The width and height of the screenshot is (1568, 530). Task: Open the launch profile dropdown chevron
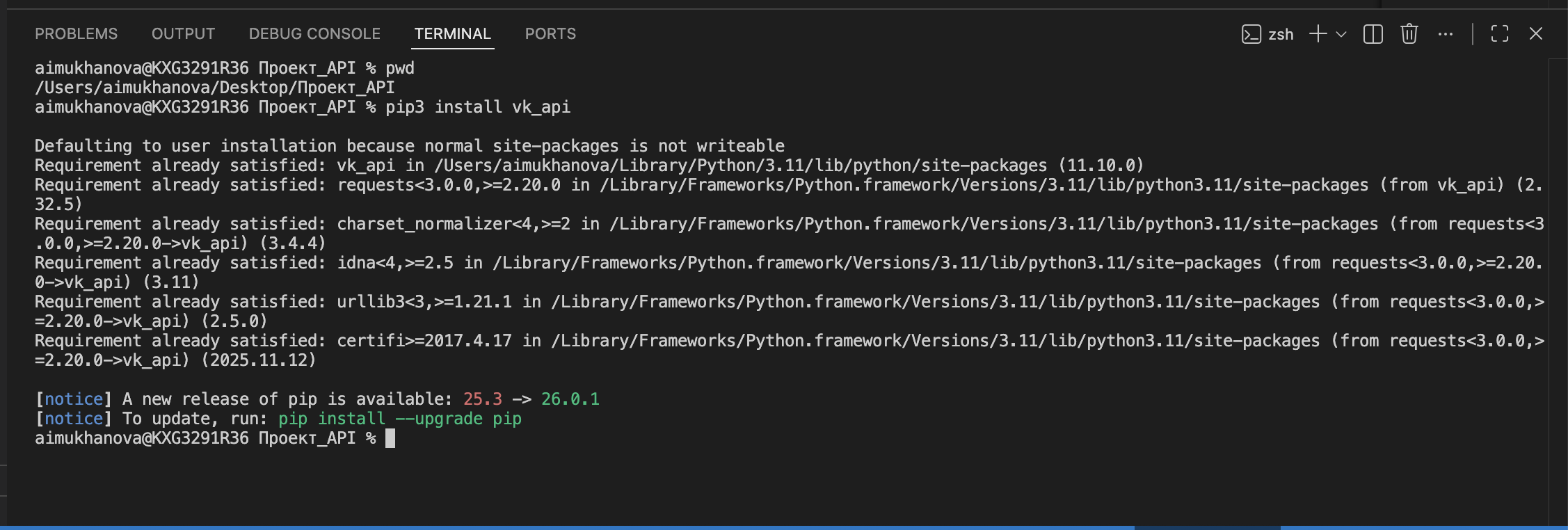pos(1341,34)
